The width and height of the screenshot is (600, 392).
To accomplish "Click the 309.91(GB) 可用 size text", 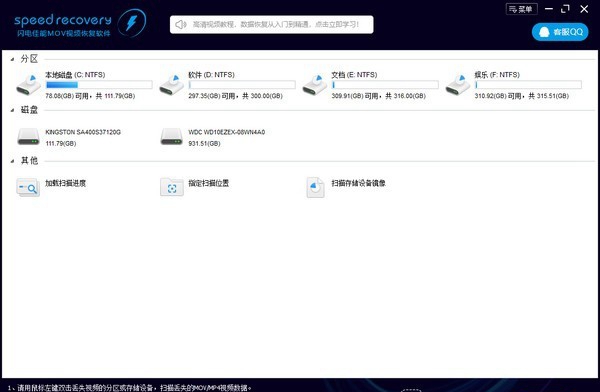I will (x=378, y=96).
